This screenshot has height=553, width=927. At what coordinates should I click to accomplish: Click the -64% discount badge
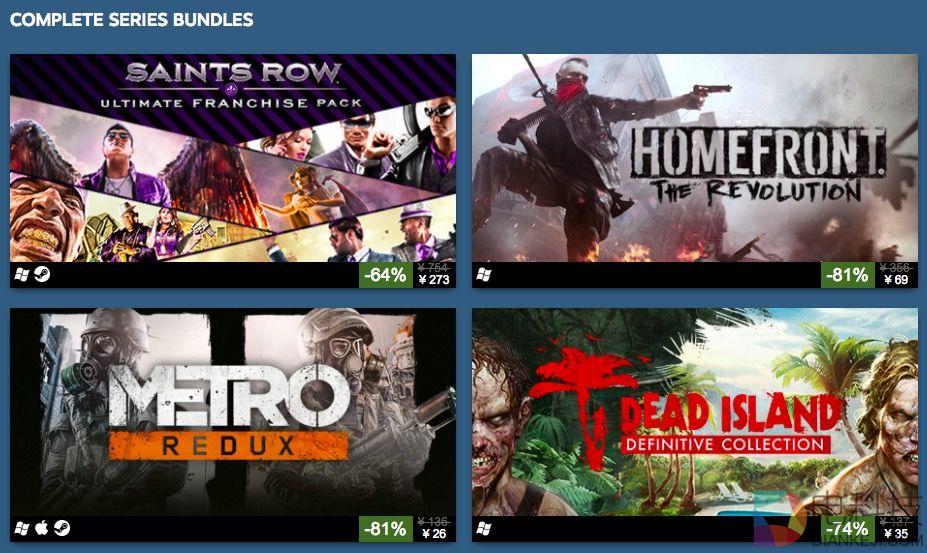point(385,275)
